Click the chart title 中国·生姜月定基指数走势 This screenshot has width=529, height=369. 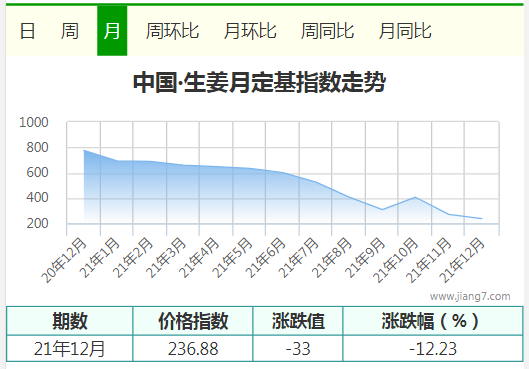(259, 82)
